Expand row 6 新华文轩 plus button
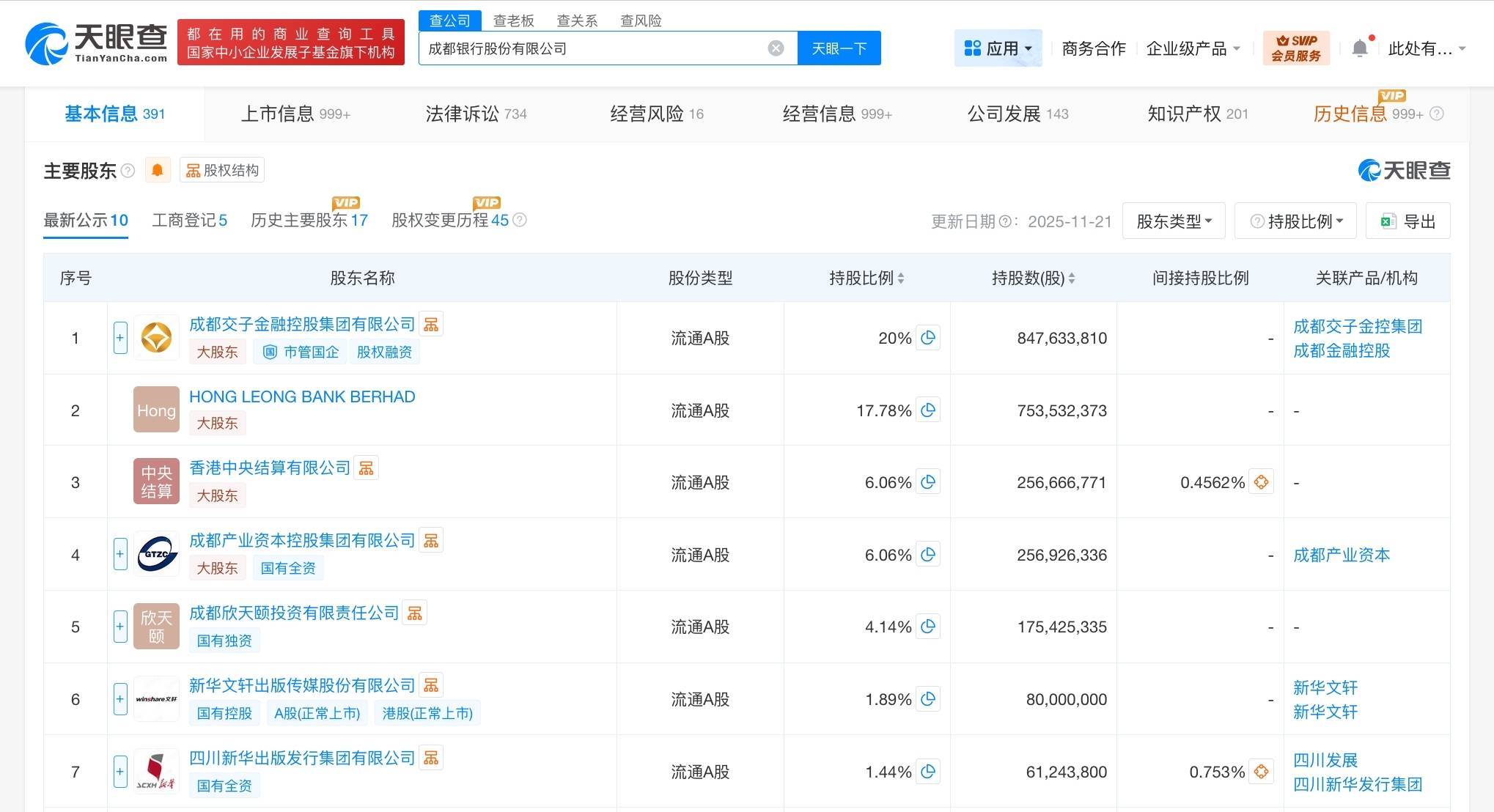Image resolution: width=1494 pixels, height=812 pixels. [x=120, y=699]
